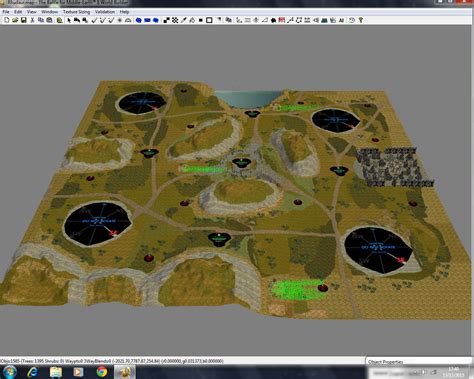Viewport: 474px width, 379px height.
Task: Open the File menu
Action: [6, 12]
